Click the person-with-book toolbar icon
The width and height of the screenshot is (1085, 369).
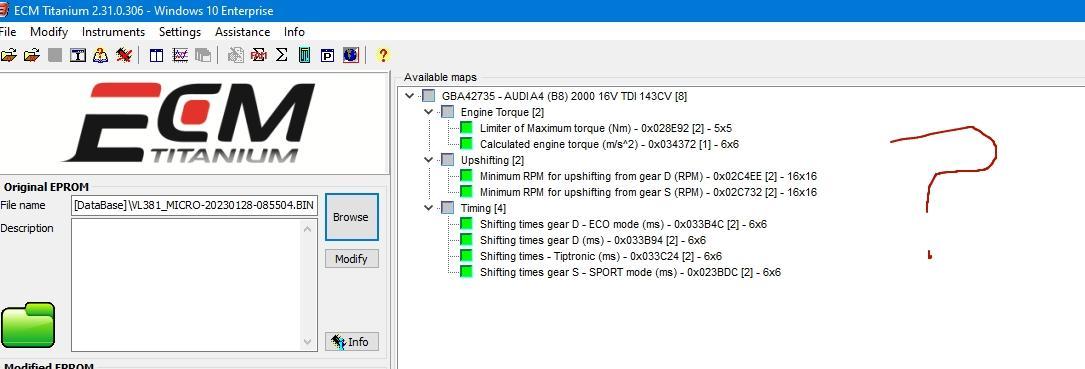pos(100,55)
